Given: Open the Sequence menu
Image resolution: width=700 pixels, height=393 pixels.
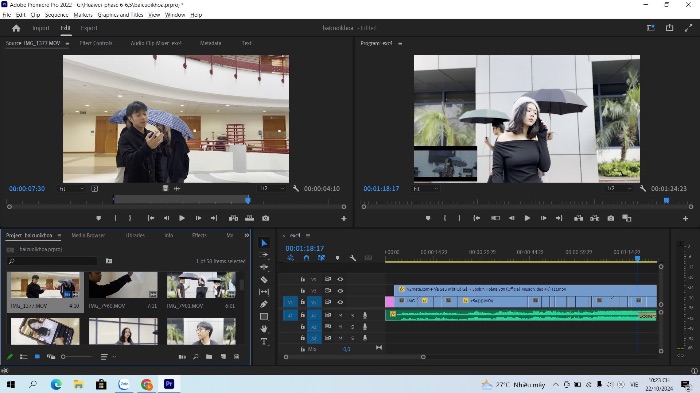Looking at the screenshot, I should [56, 15].
